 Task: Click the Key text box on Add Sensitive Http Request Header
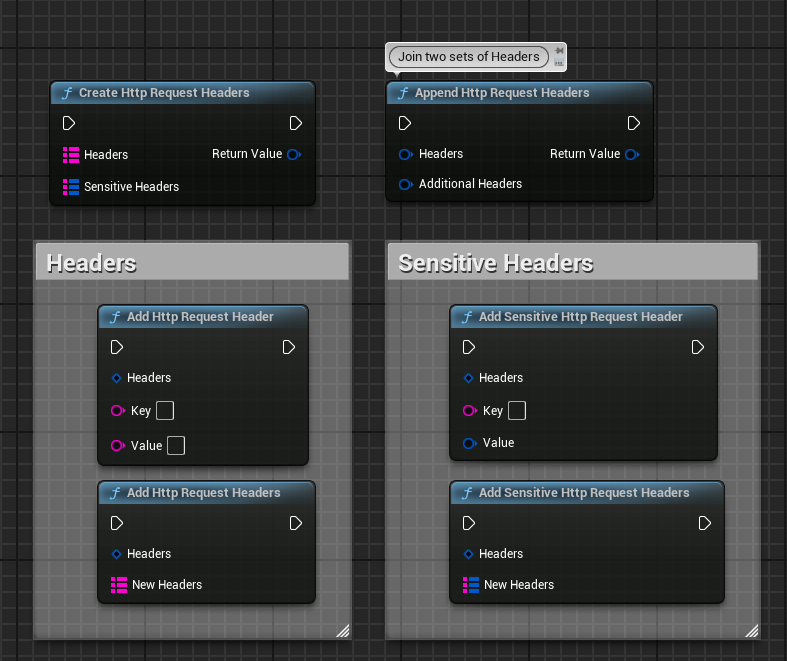pyautogui.click(x=517, y=411)
